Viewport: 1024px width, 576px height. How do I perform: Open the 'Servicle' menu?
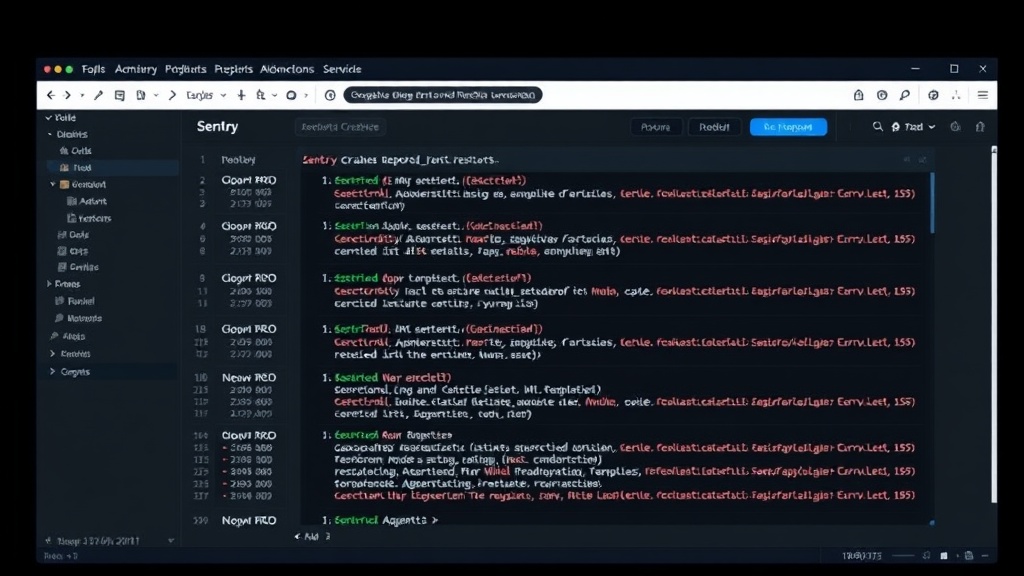tap(342, 69)
